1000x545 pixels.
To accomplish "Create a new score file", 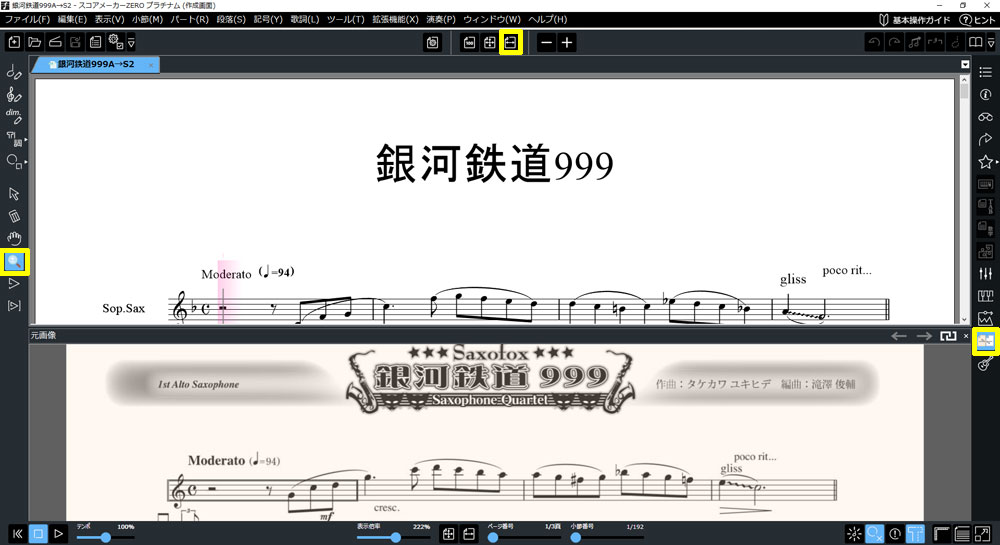I will point(14,43).
